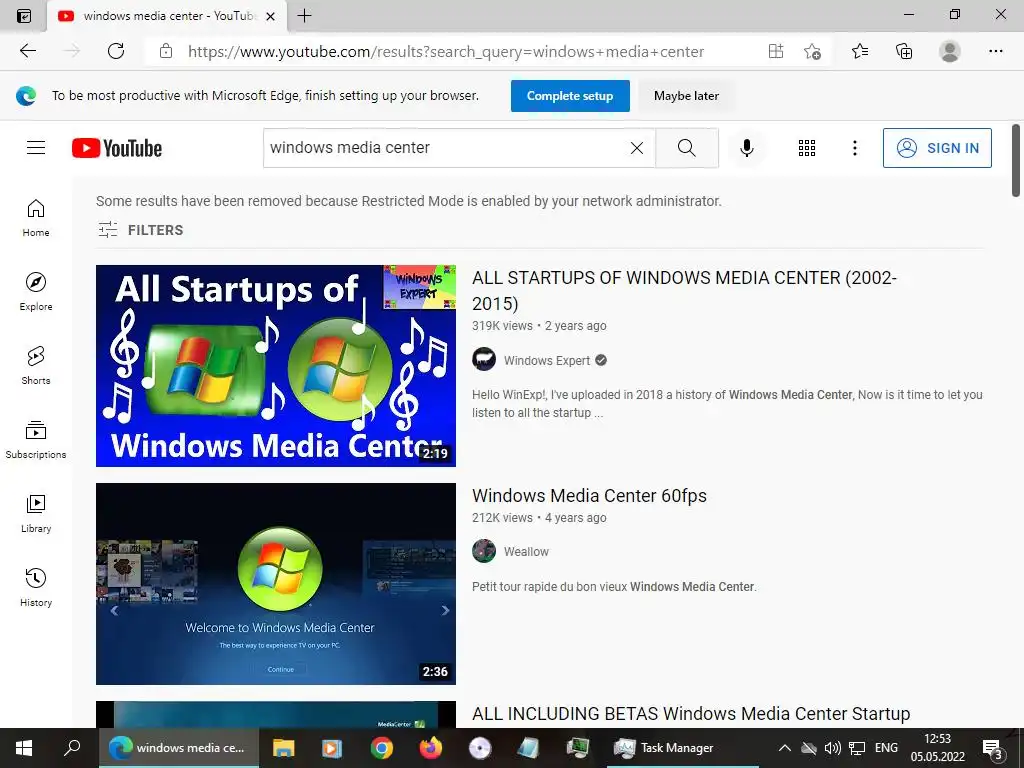The width and height of the screenshot is (1024, 768).
Task: Add this page to favorites star
Action: [x=812, y=51]
